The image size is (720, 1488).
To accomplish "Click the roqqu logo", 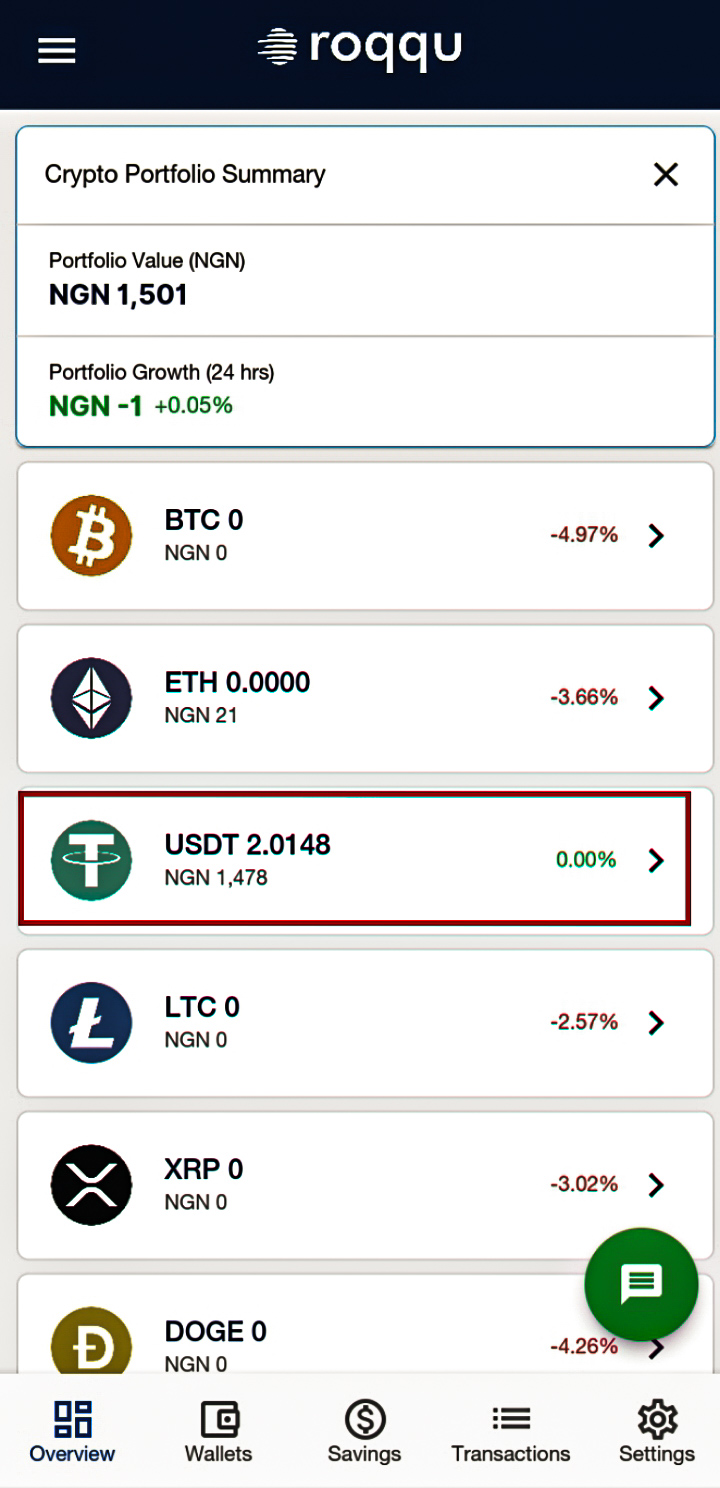I will pyautogui.click(x=360, y=47).
